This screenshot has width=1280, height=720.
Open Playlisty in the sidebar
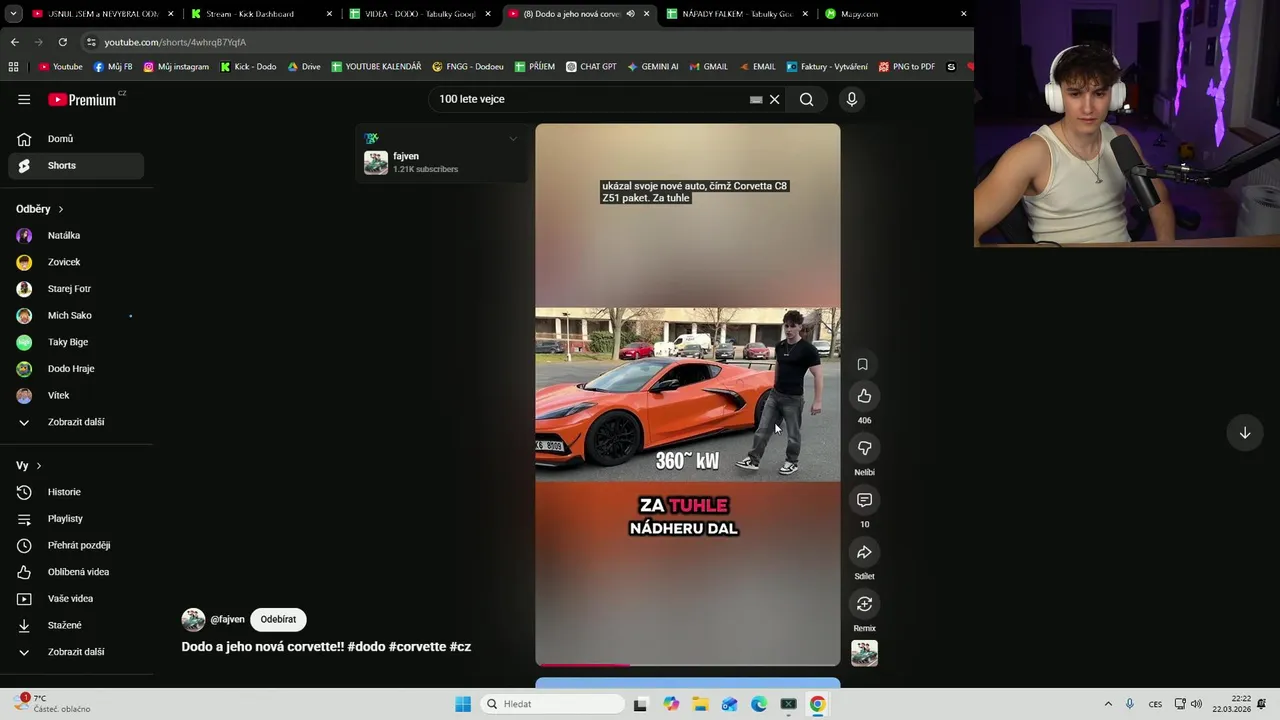pos(76,519)
